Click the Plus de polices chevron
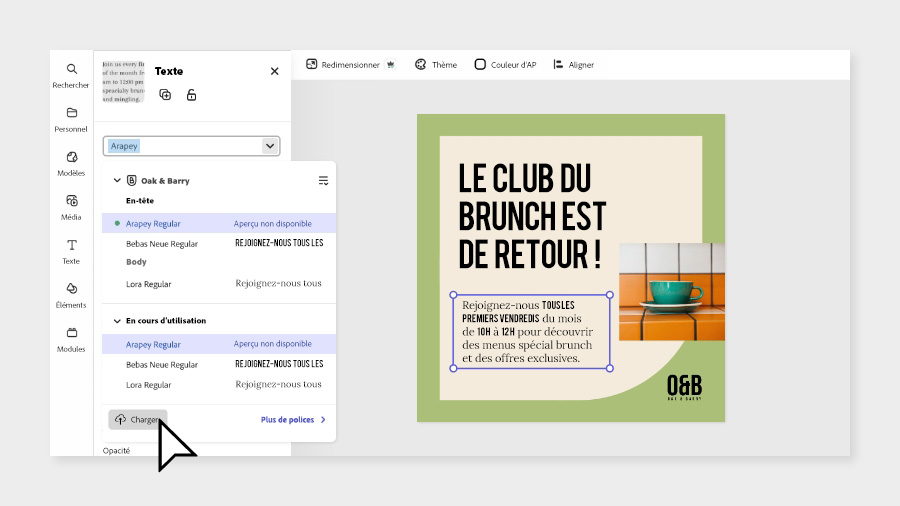This screenshot has height=506, width=900. click(323, 420)
